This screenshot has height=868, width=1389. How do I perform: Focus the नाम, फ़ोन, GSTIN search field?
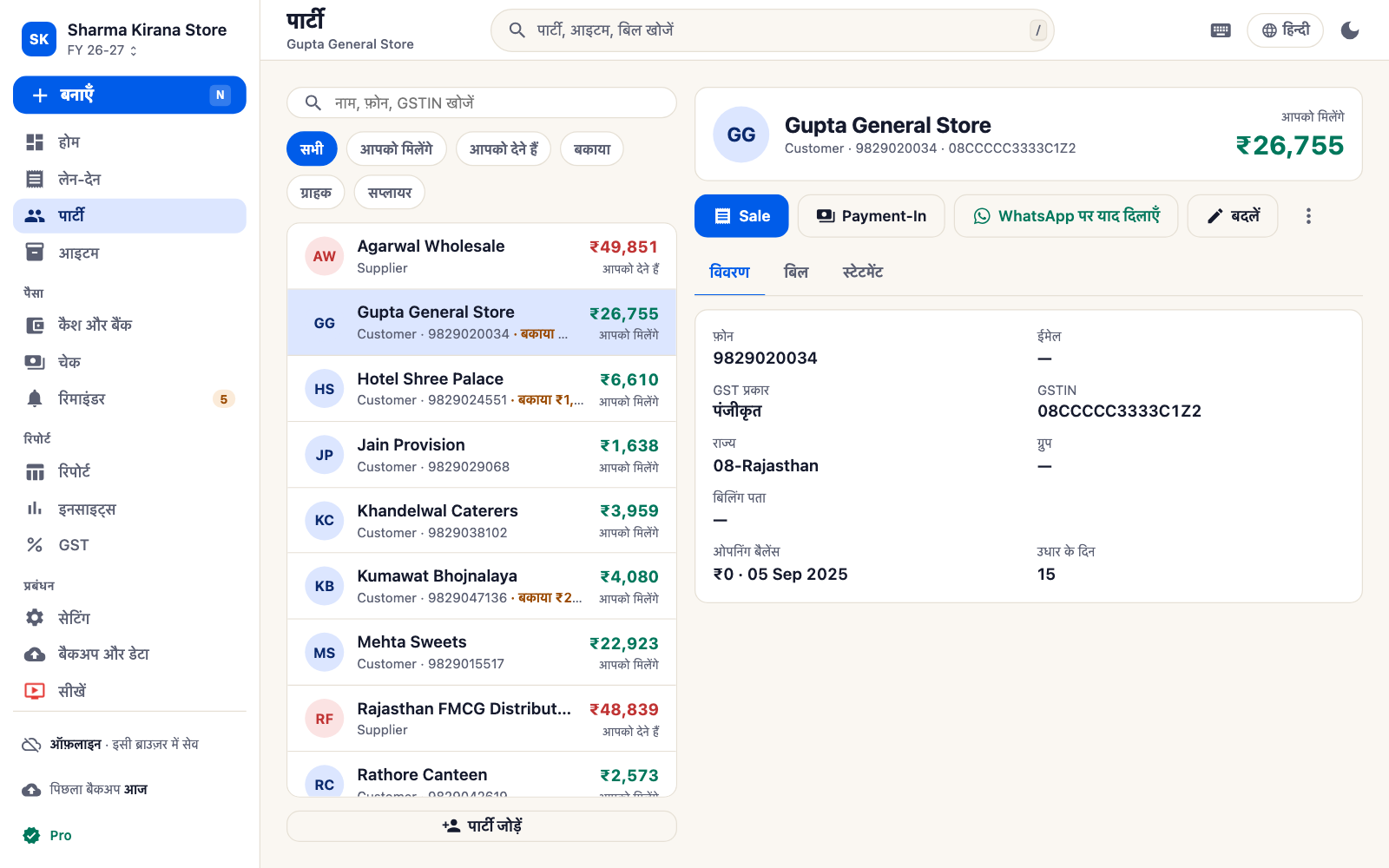point(482,102)
